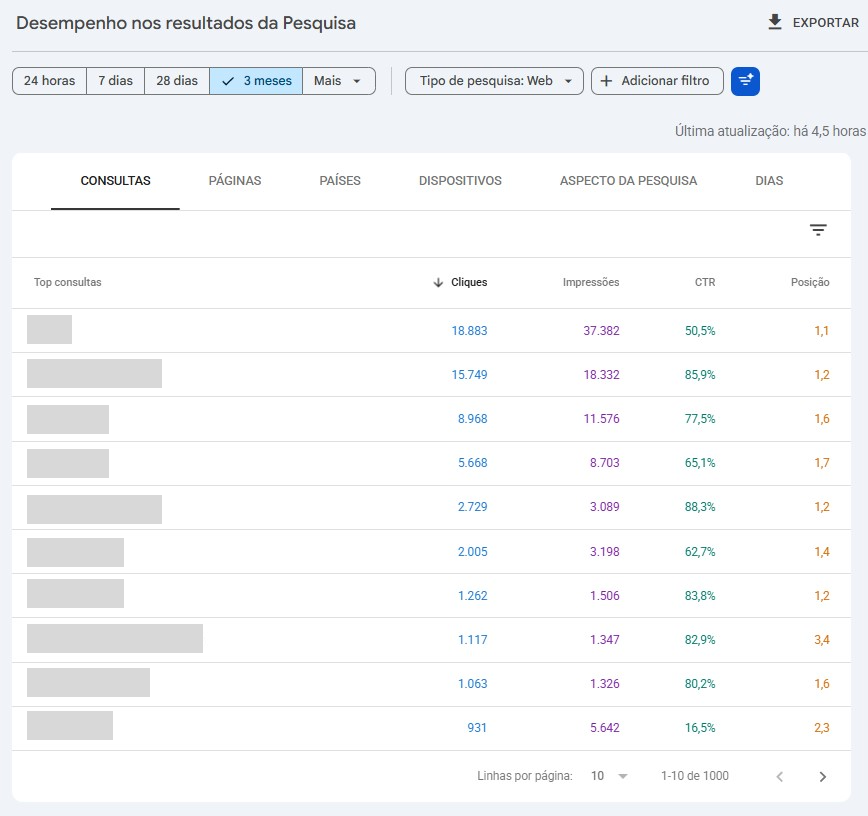The image size is (868, 816).
Task: Sort by Impressões column header
Action: pyautogui.click(x=591, y=282)
